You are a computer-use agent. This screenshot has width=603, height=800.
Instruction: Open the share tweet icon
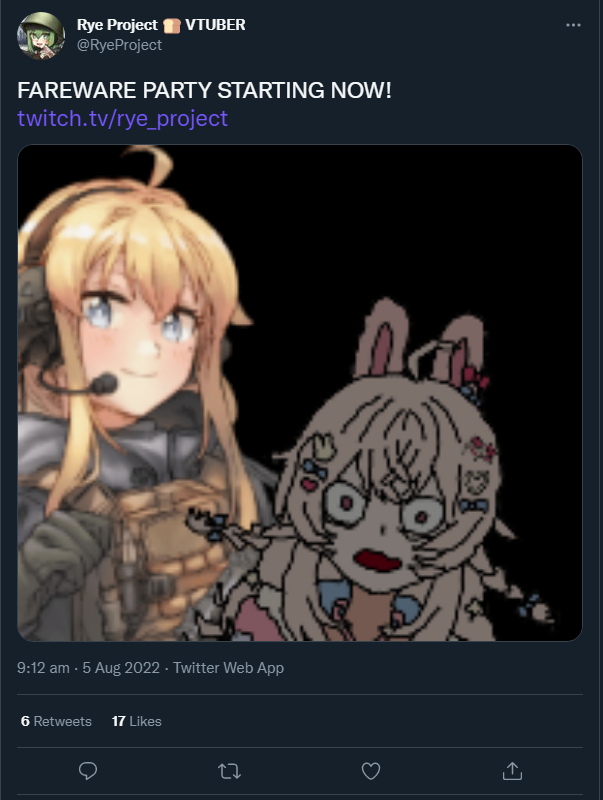coord(512,771)
